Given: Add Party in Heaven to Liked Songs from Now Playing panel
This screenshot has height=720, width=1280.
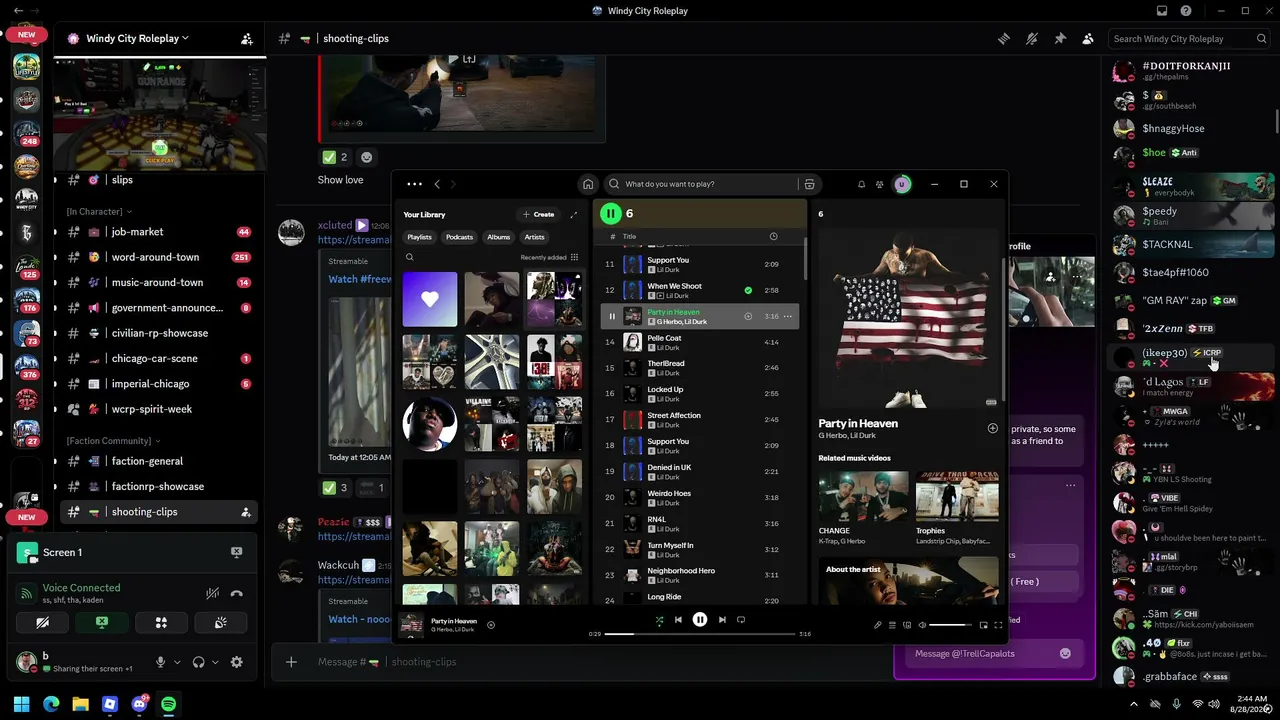Looking at the screenshot, I should pyautogui.click(x=992, y=428).
